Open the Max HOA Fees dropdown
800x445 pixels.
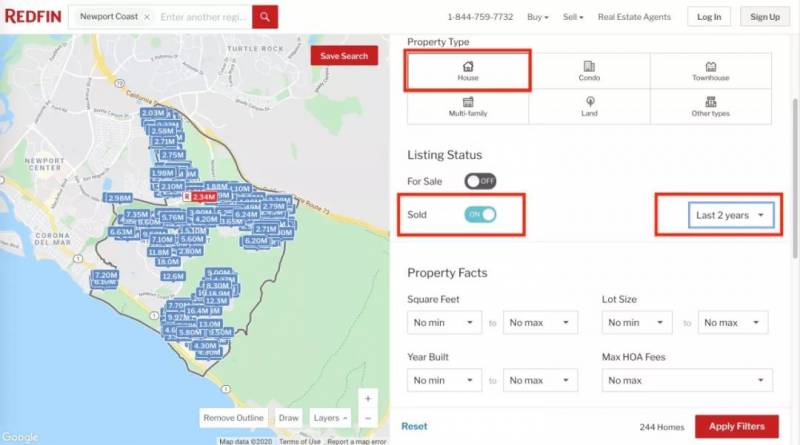click(x=688, y=380)
